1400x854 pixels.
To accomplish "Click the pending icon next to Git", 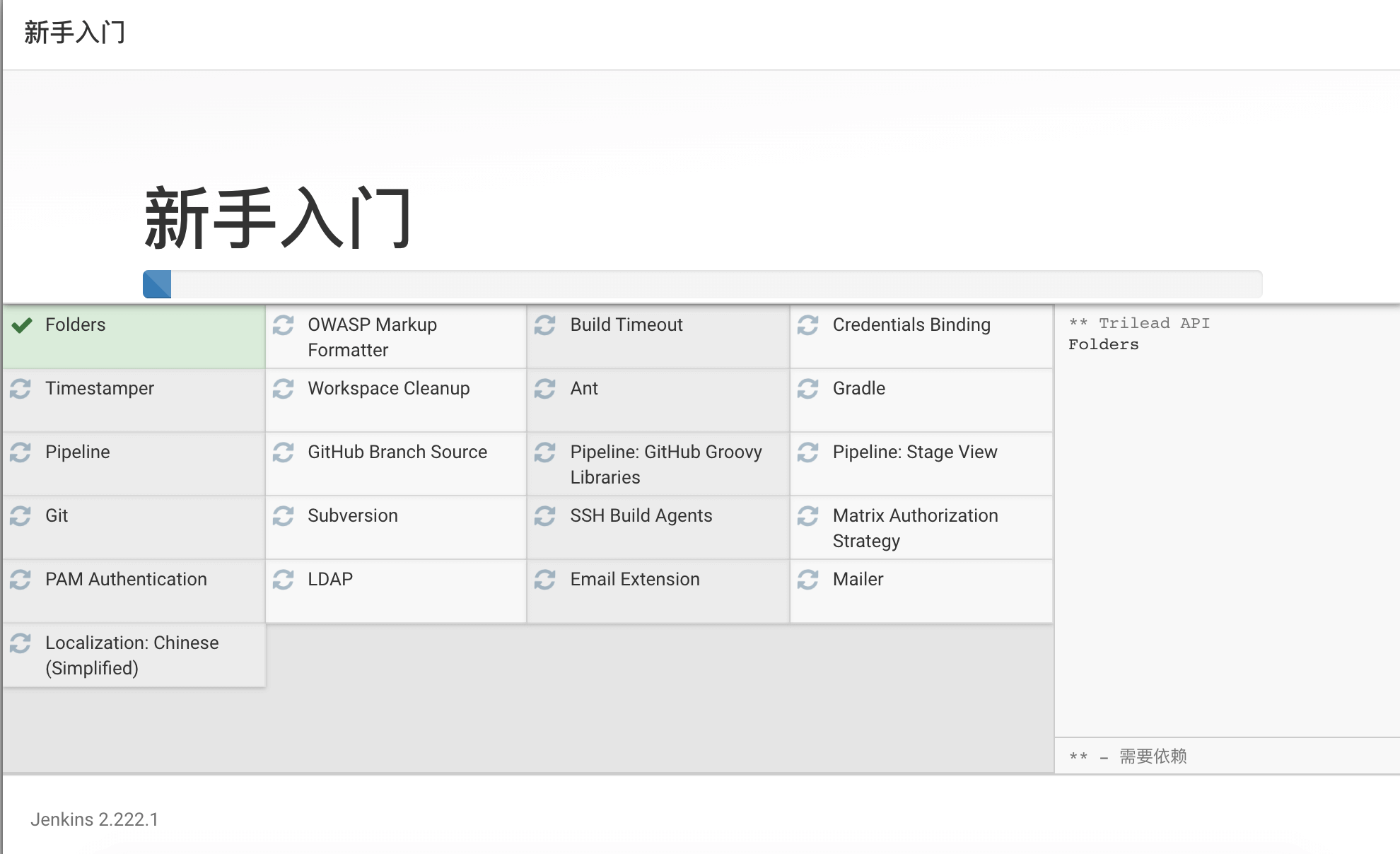I will coord(21,516).
